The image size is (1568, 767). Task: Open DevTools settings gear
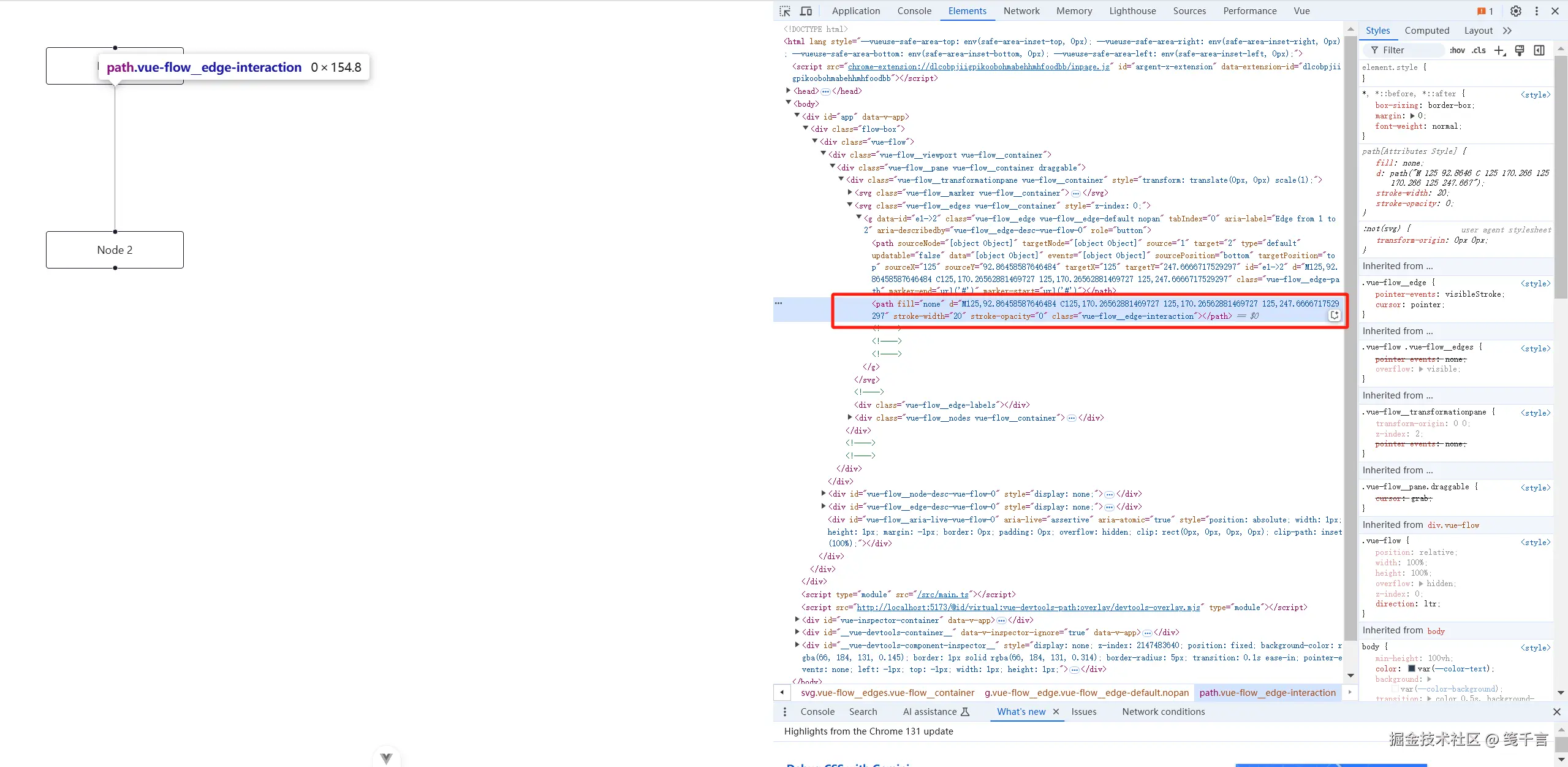(x=1515, y=11)
